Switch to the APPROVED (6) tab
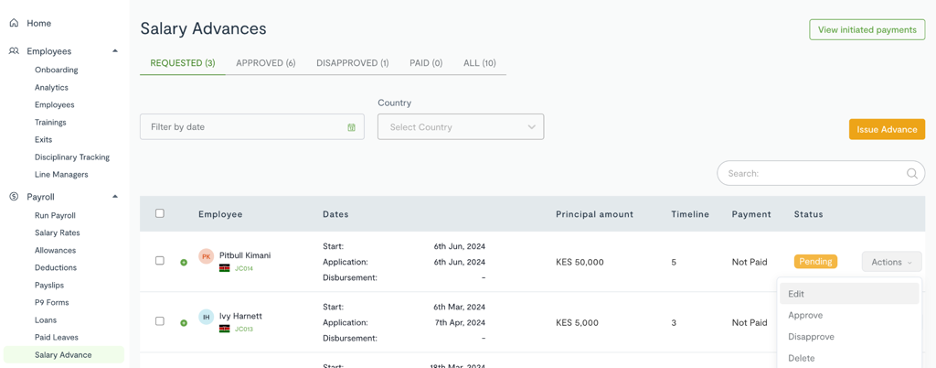 pos(266,63)
